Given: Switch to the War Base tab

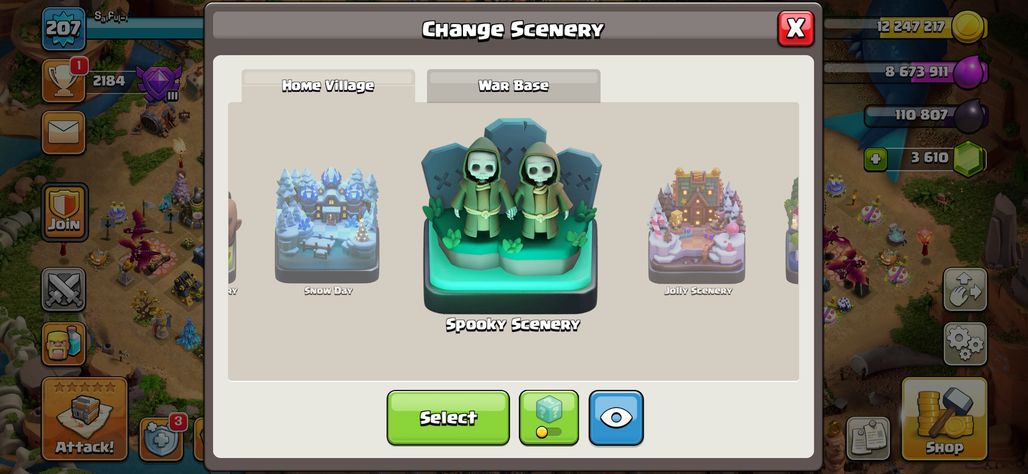Looking at the screenshot, I should [513, 86].
